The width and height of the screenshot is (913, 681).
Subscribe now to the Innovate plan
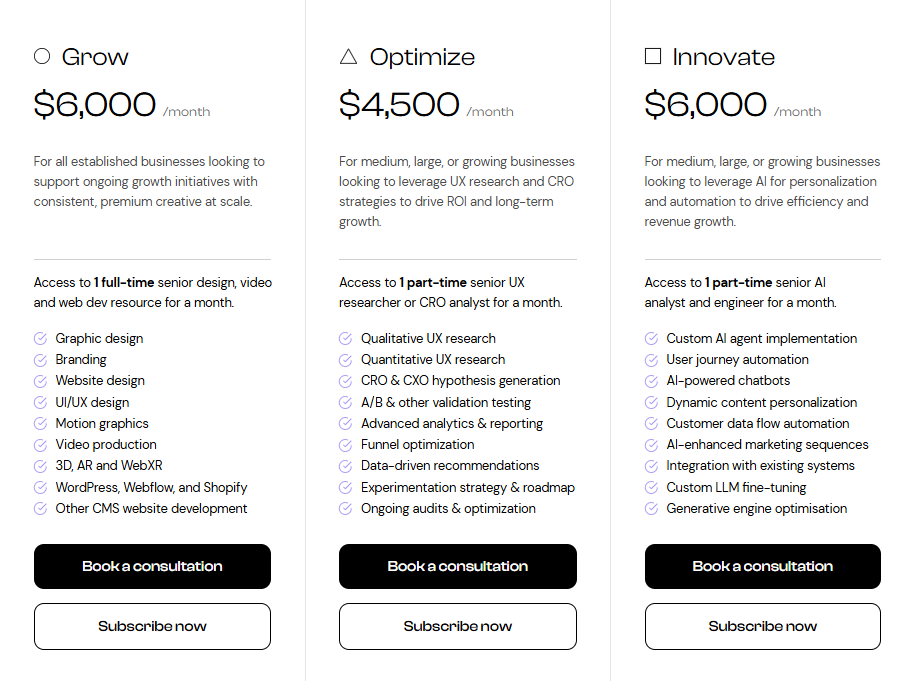point(763,627)
